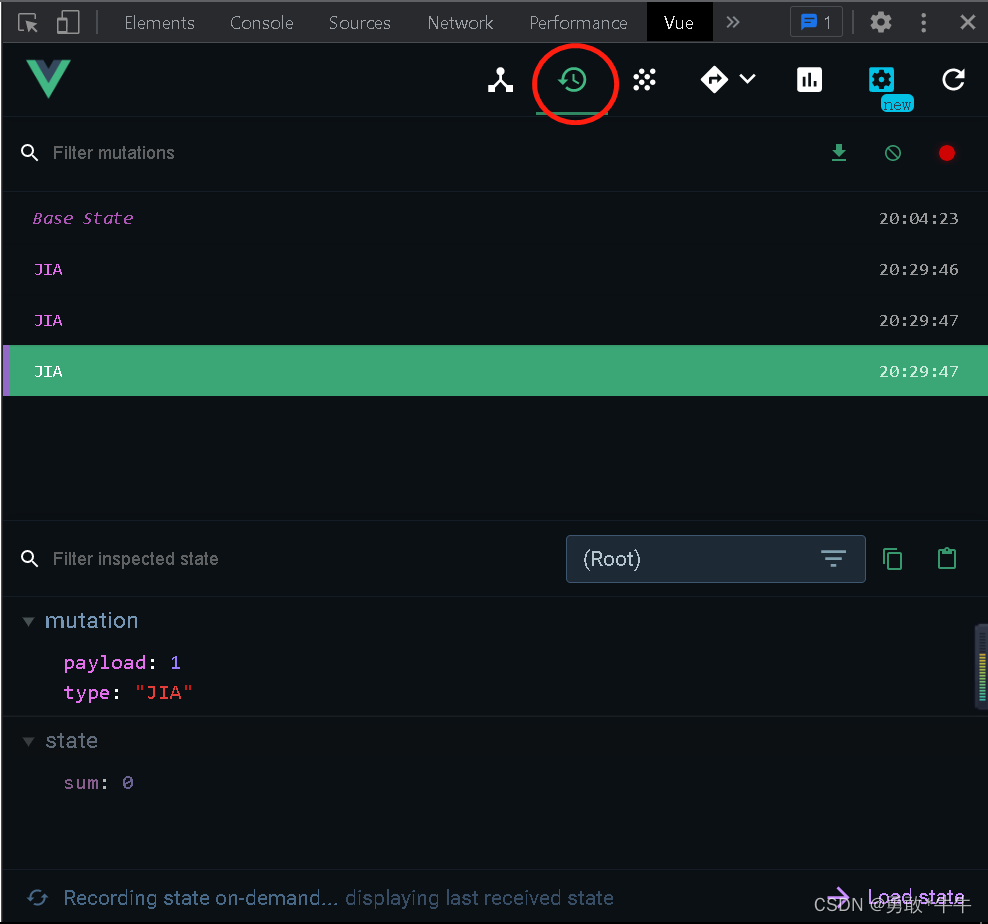
Task: Select the Base State entry
Action: pyautogui.click(x=83, y=218)
